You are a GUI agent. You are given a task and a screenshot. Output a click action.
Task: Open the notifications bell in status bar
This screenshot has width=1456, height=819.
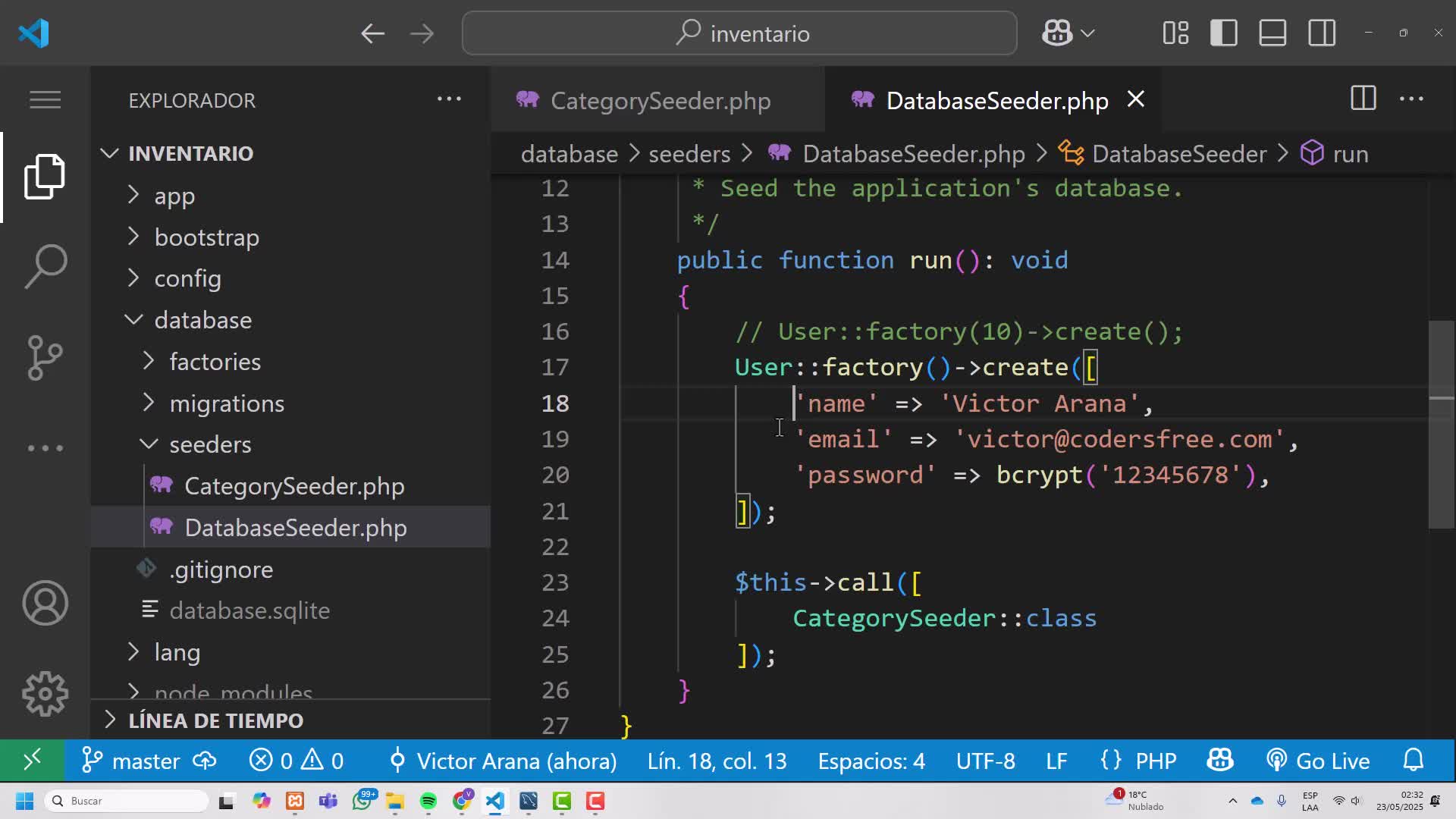1414,761
